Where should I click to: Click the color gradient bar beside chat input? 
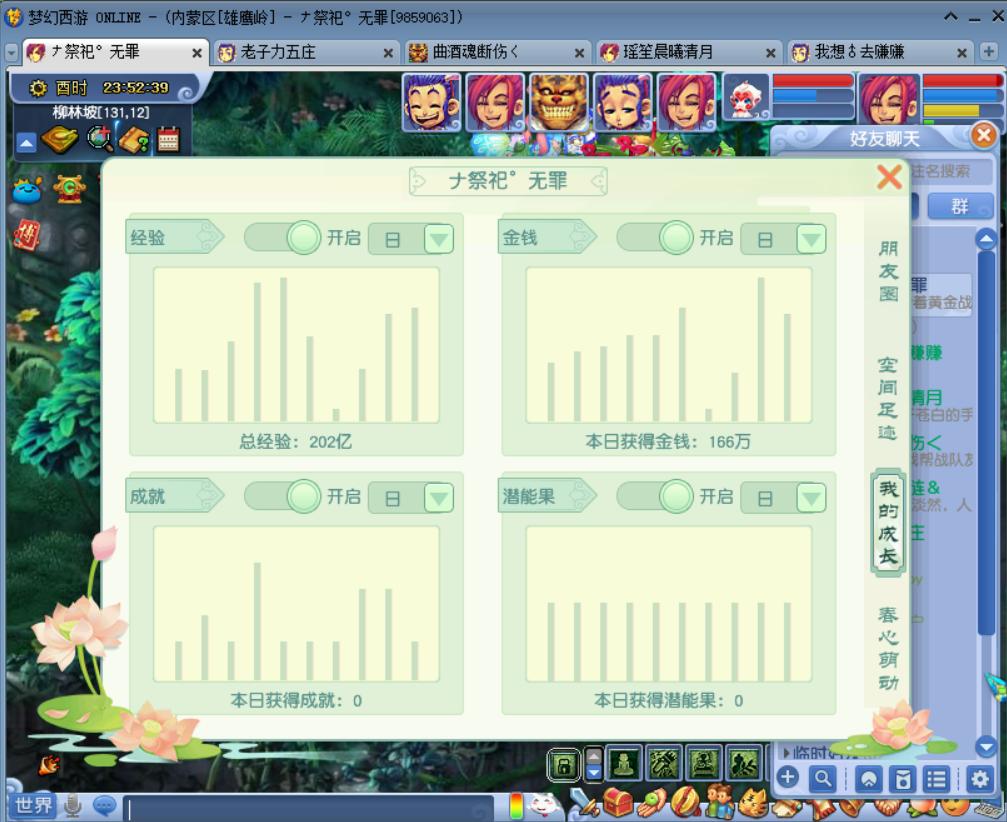click(x=516, y=806)
